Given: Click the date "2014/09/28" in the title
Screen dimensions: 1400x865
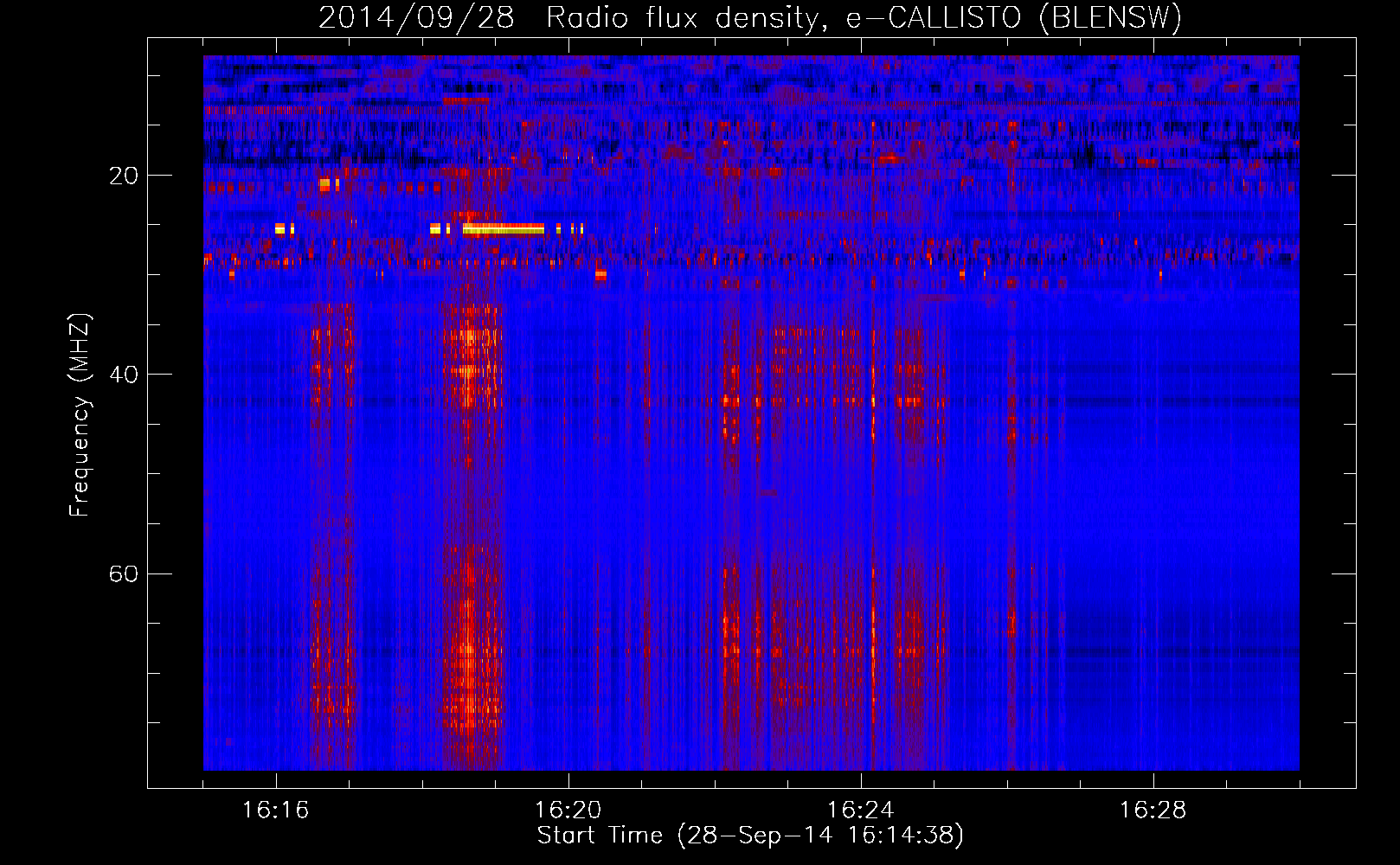Looking at the screenshot, I should pos(416,17).
